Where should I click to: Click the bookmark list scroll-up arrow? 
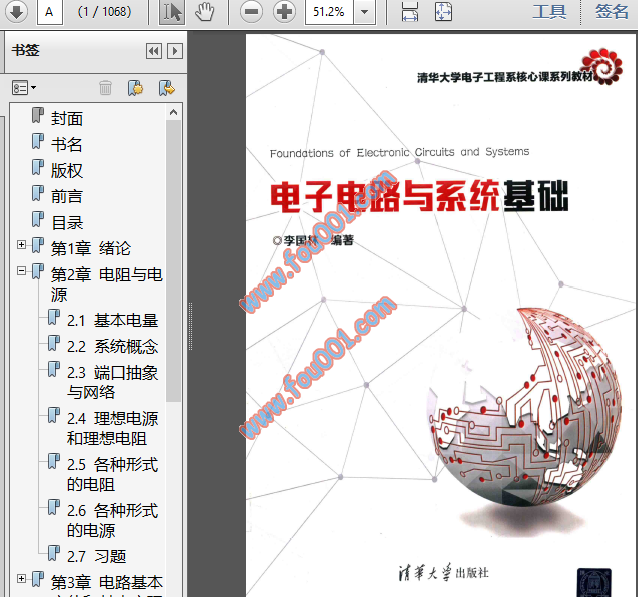click(174, 112)
